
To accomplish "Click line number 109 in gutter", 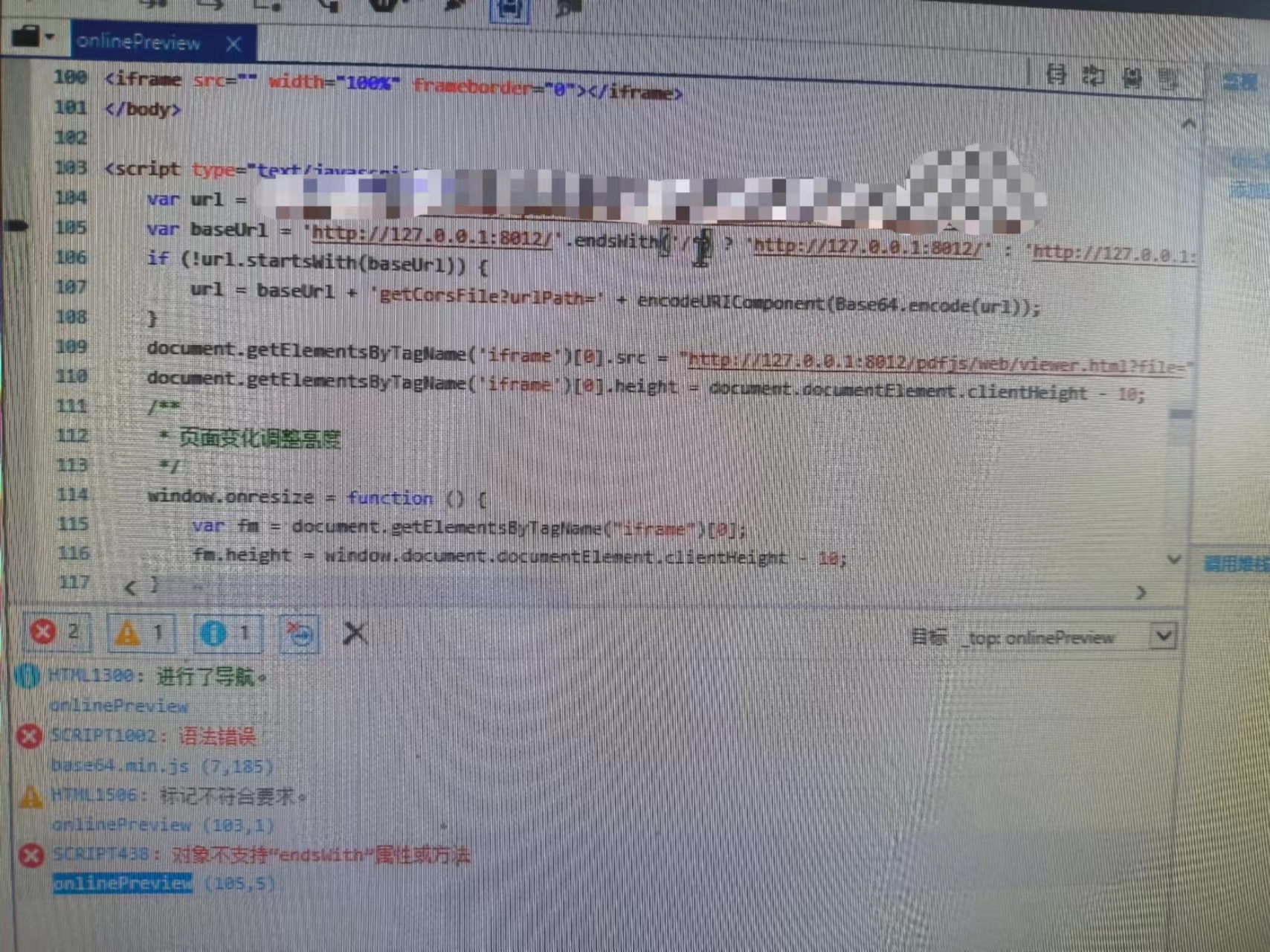I will (x=71, y=347).
